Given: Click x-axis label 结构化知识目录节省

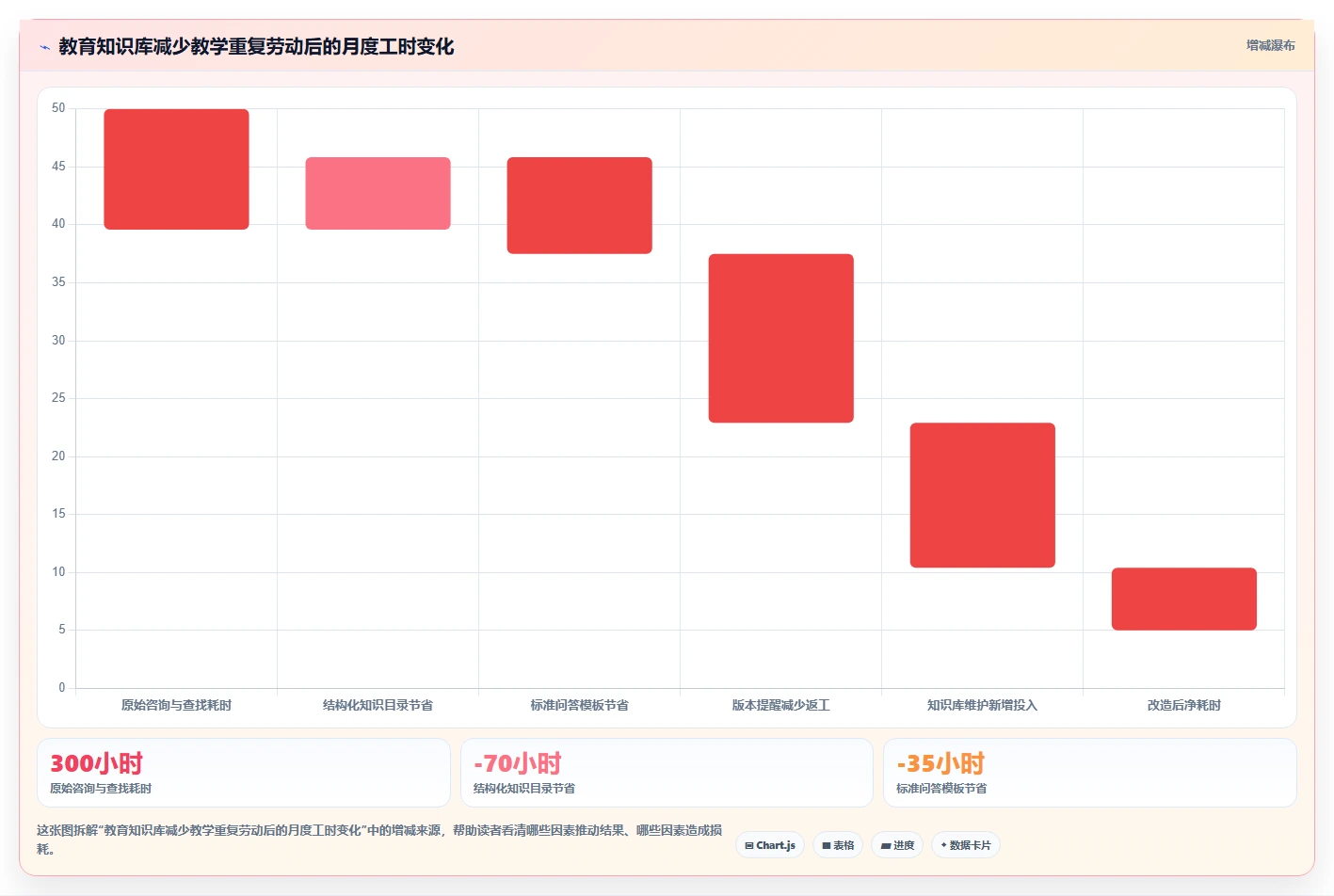Looking at the screenshot, I should point(378,705).
